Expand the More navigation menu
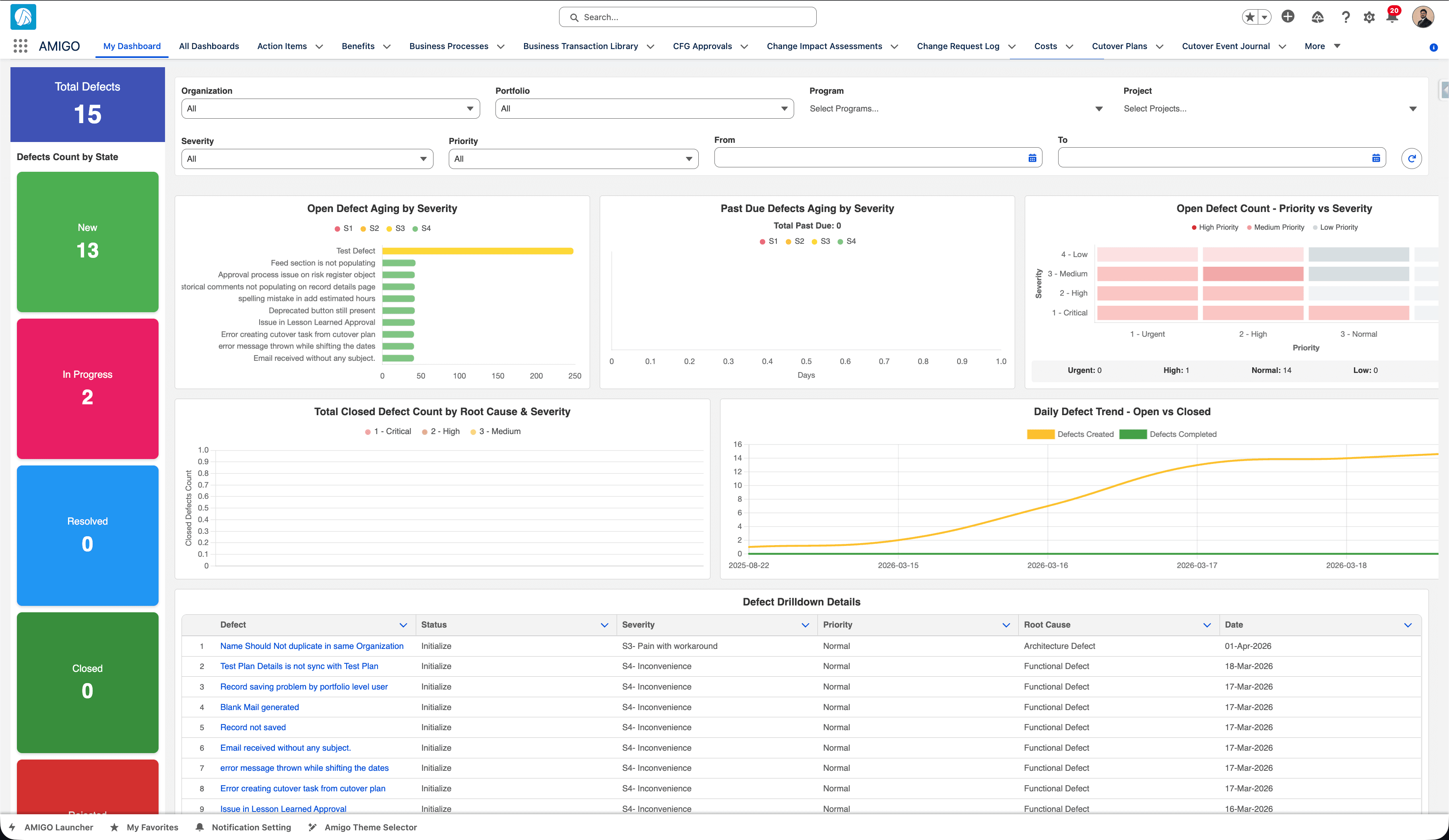The height and width of the screenshot is (840, 1449). (1322, 46)
